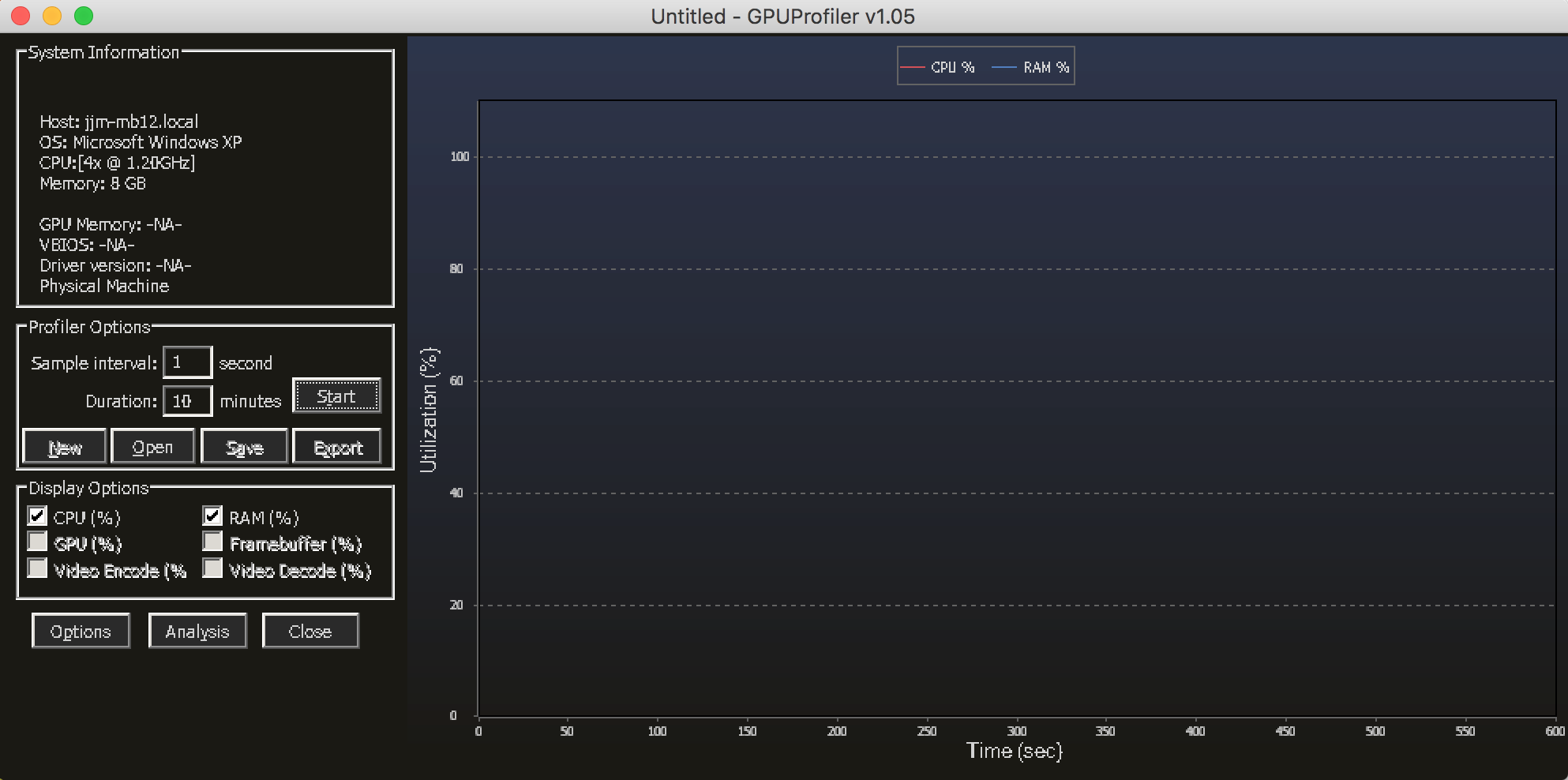Create a New profile session

click(65, 447)
